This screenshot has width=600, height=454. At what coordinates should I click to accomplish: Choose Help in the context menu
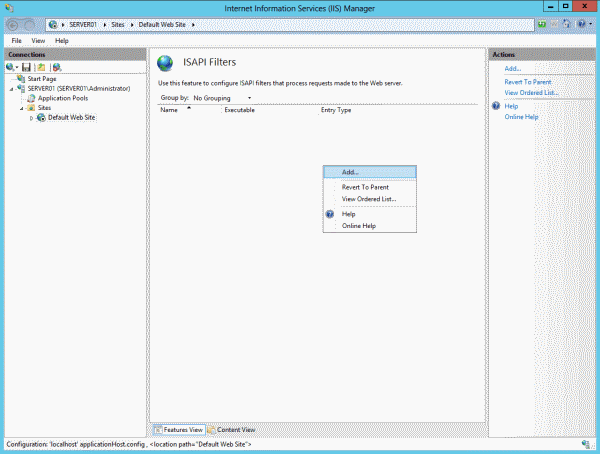pos(370,214)
